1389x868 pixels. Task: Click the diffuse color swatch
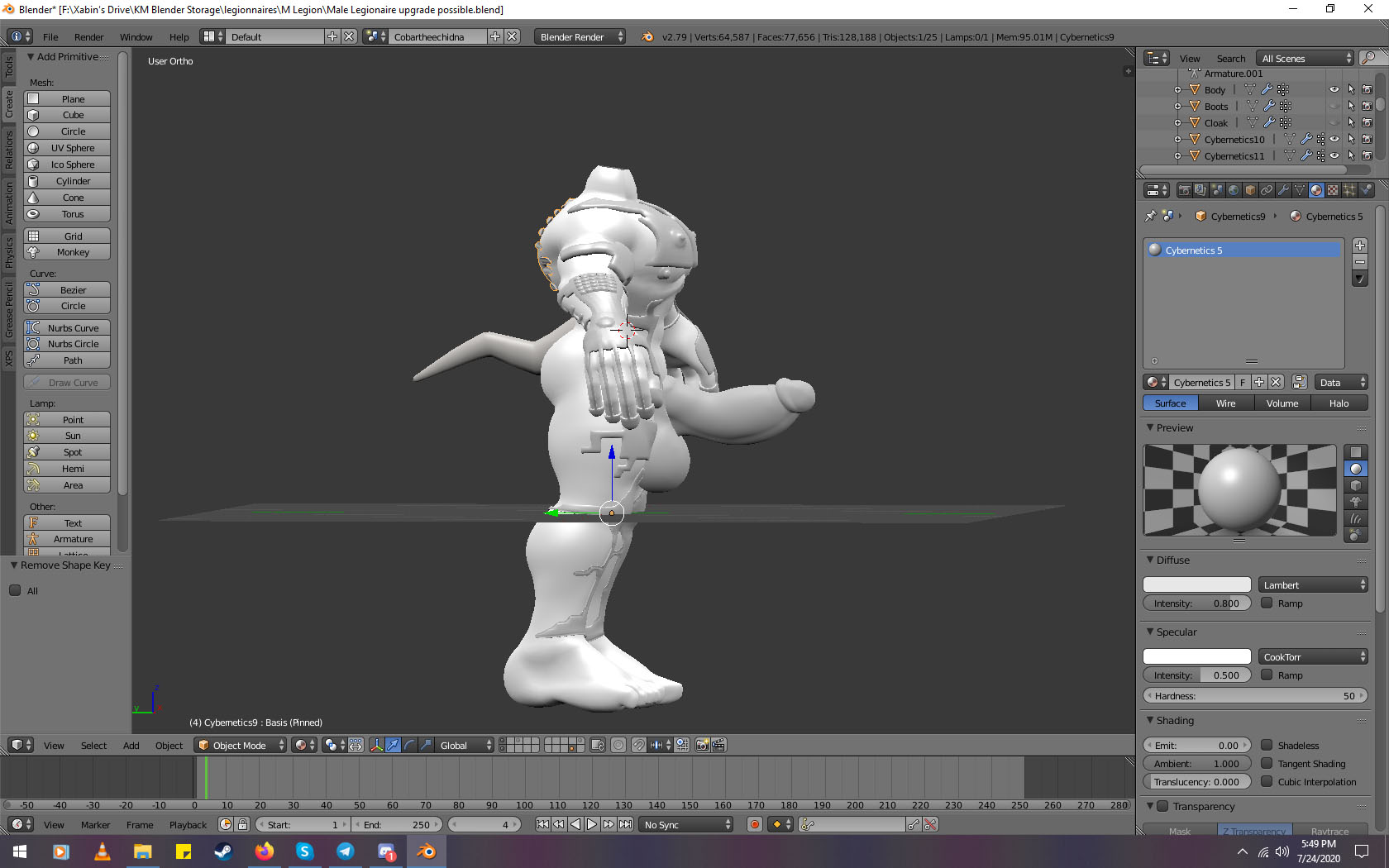click(x=1197, y=584)
